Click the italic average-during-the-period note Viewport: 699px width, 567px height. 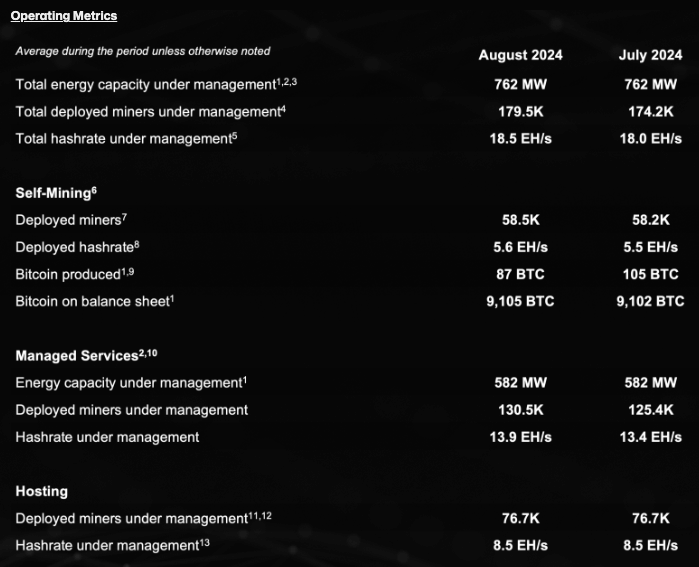coord(142,51)
